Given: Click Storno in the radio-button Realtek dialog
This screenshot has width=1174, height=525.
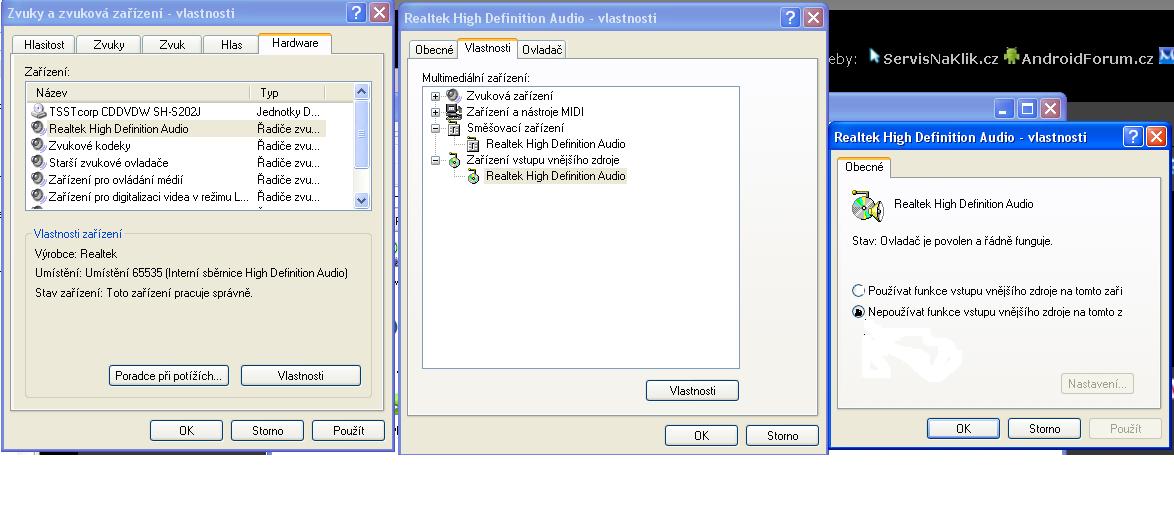Looking at the screenshot, I should [x=1044, y=428].
